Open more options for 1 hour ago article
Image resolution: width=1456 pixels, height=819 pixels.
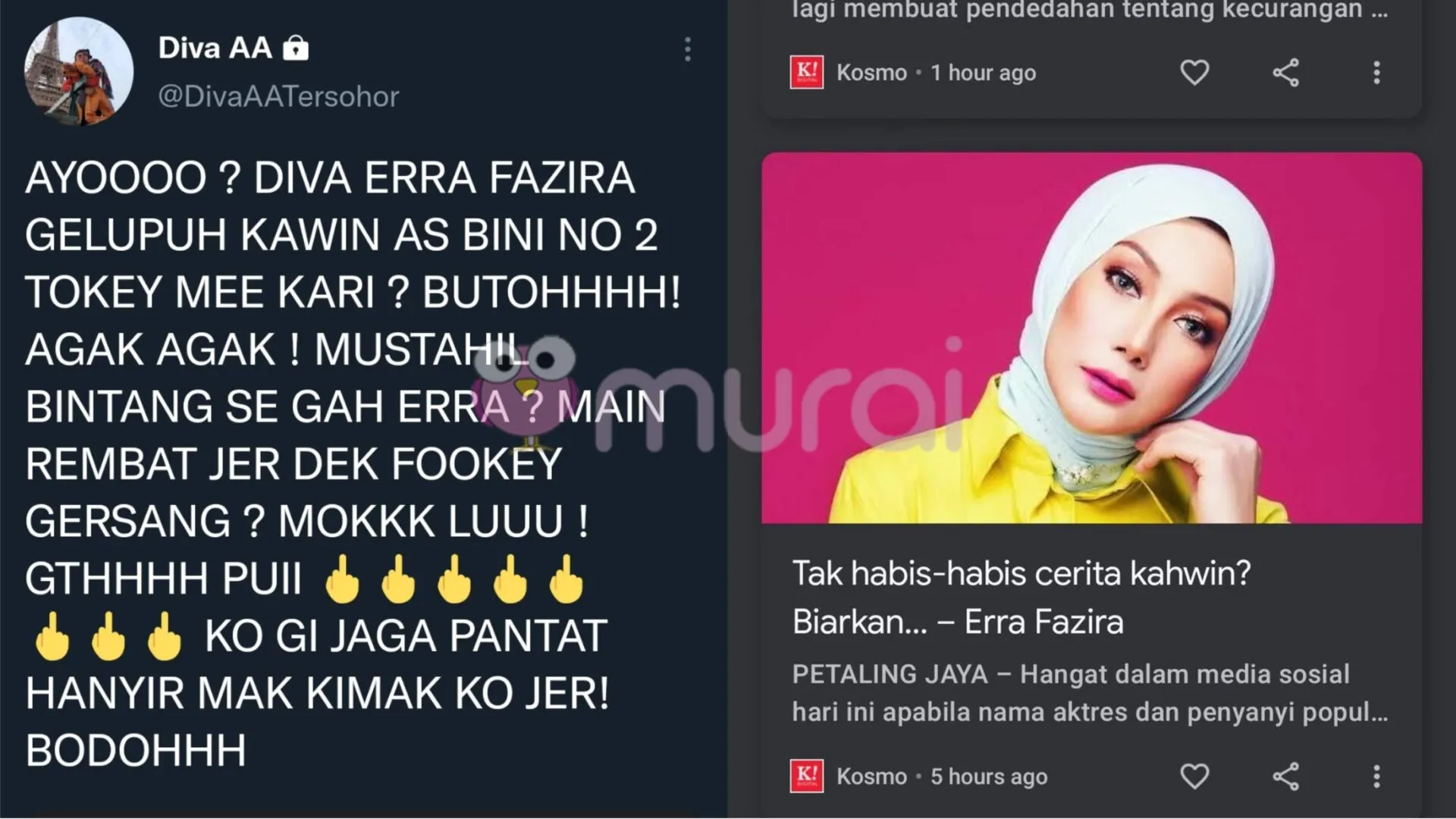pos(1376,73)
